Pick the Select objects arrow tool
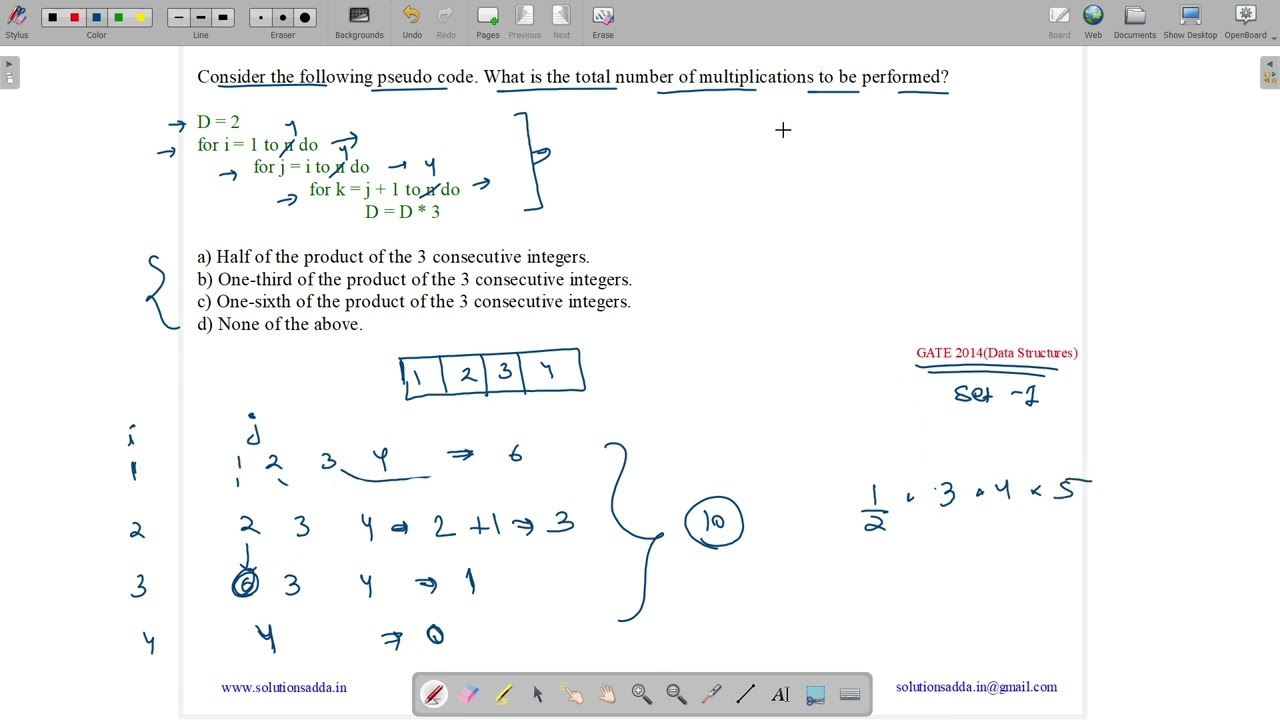The image size is (1280, 720). [538, 694]
